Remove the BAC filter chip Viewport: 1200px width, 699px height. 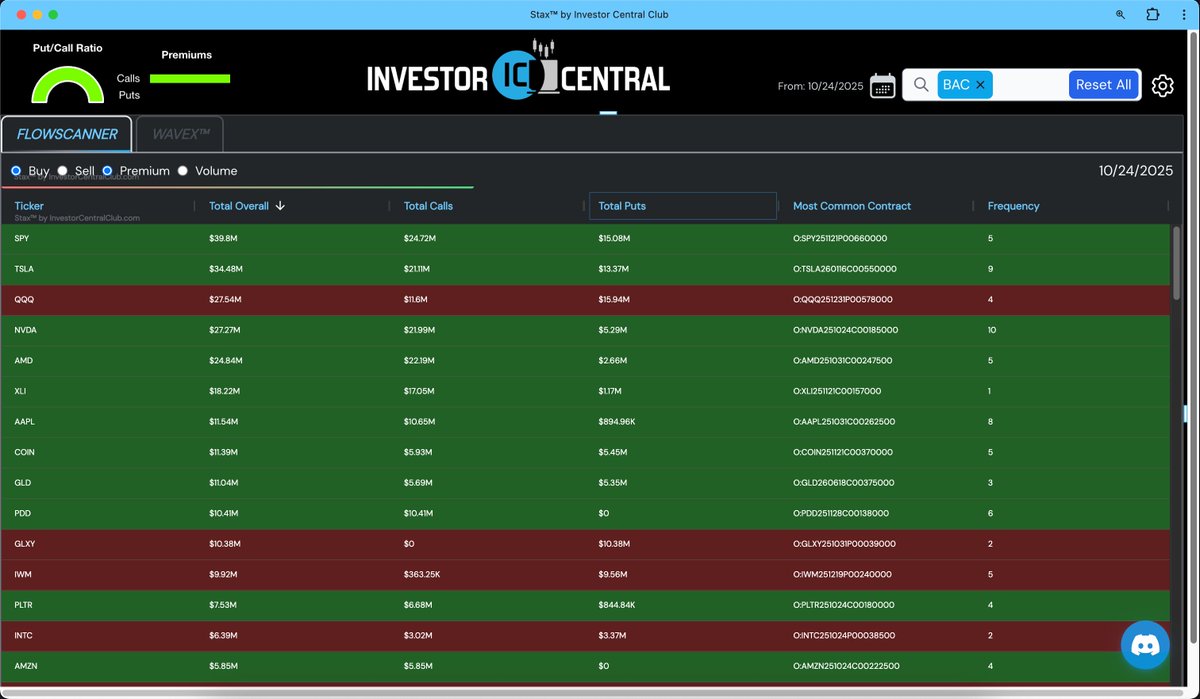(x=980, y=85)
